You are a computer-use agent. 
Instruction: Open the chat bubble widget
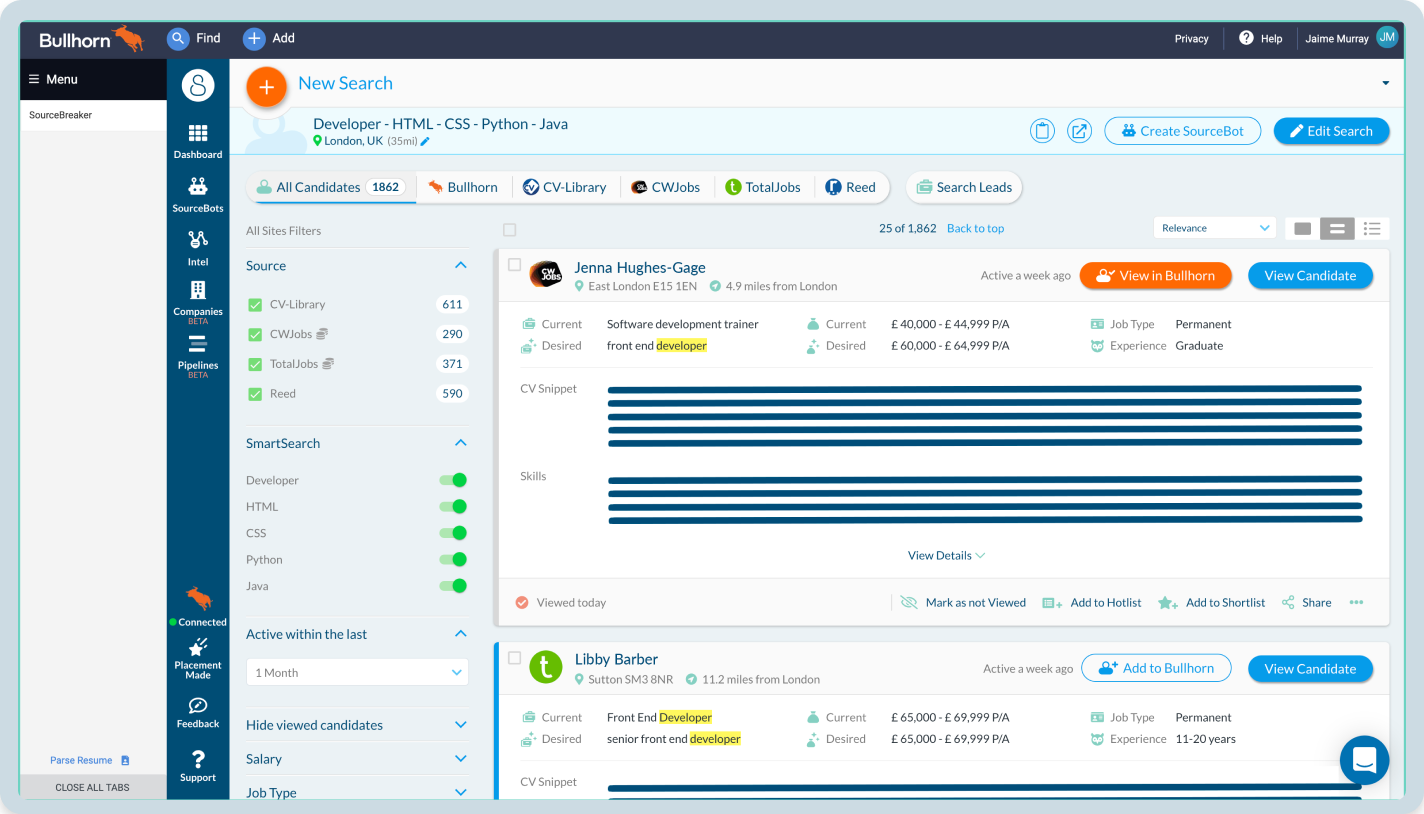pyautogui.click(x=1365, y=760)
